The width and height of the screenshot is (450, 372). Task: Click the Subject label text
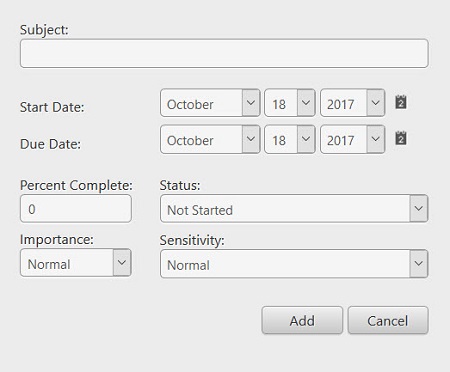coord(44,30)
